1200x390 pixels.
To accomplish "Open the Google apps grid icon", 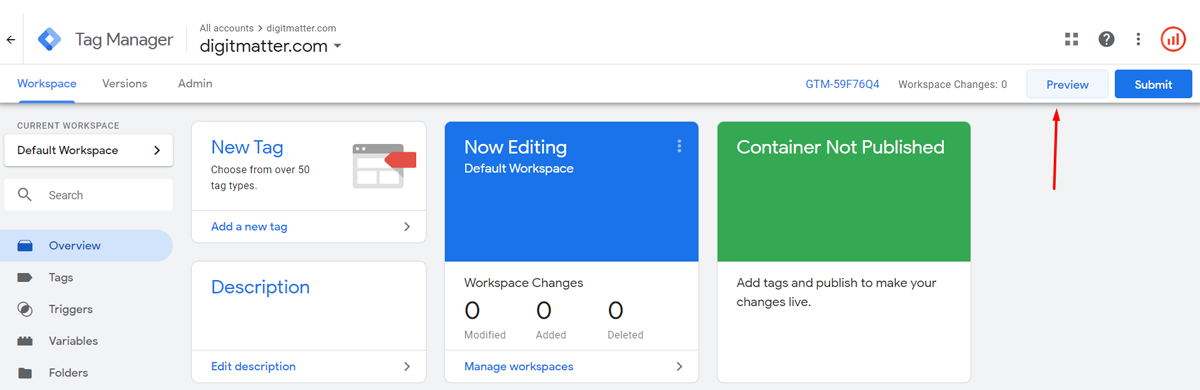I will pyautogui.click(x=1071, y=39).
